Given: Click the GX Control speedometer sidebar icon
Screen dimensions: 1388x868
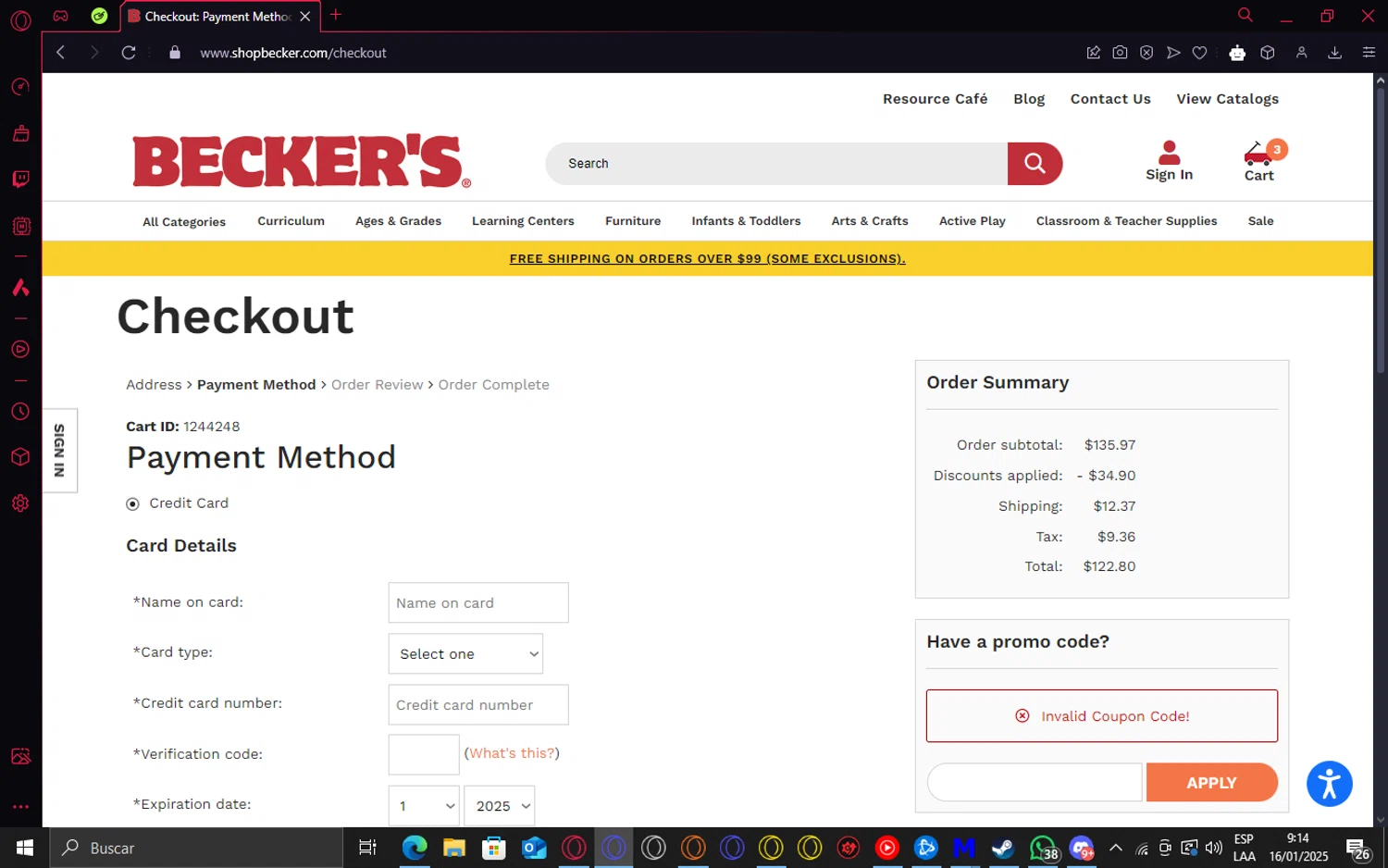Looking at the screenshot, I should pos(20,87).
